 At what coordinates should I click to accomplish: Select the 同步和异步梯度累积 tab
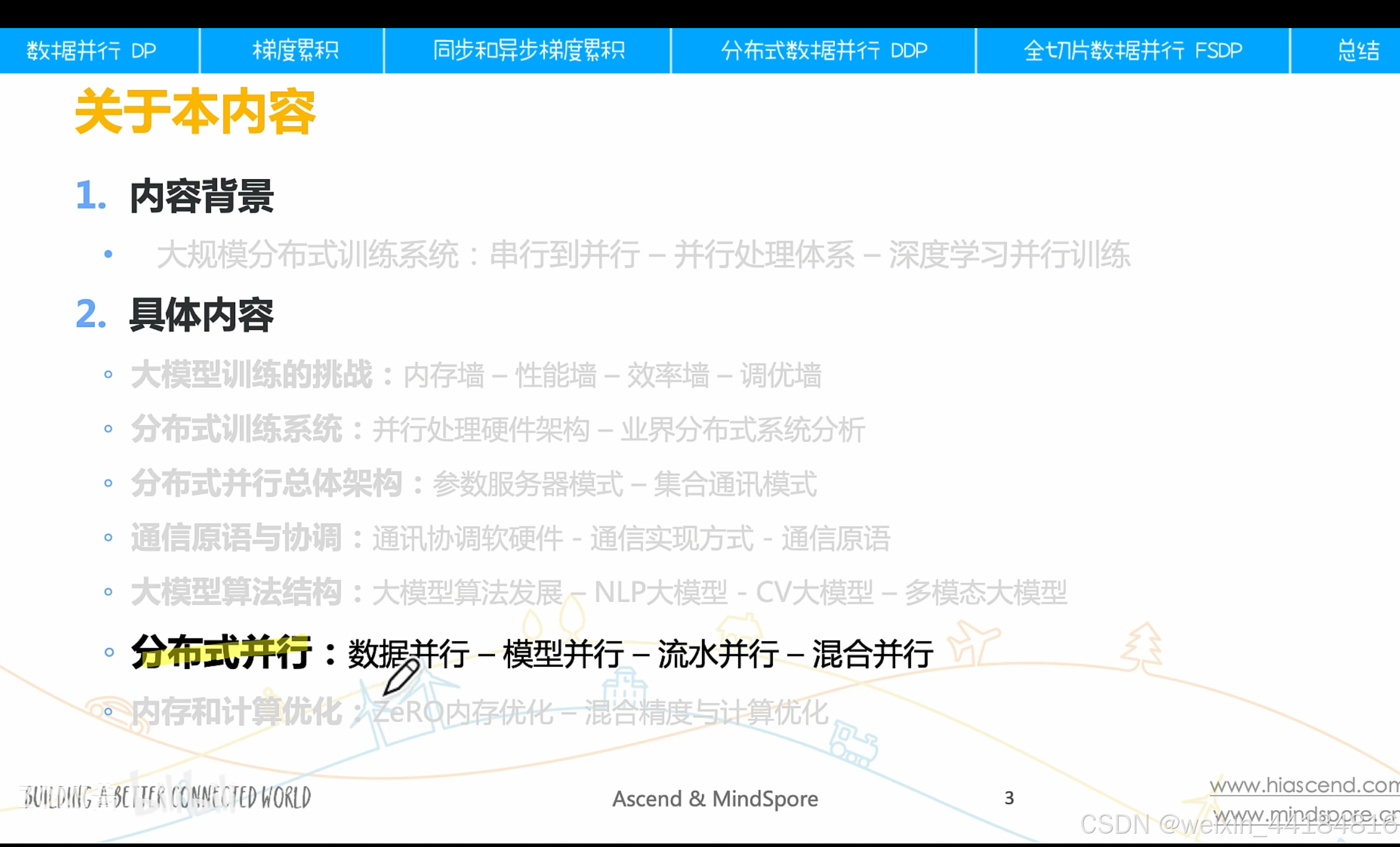[528, 51]
